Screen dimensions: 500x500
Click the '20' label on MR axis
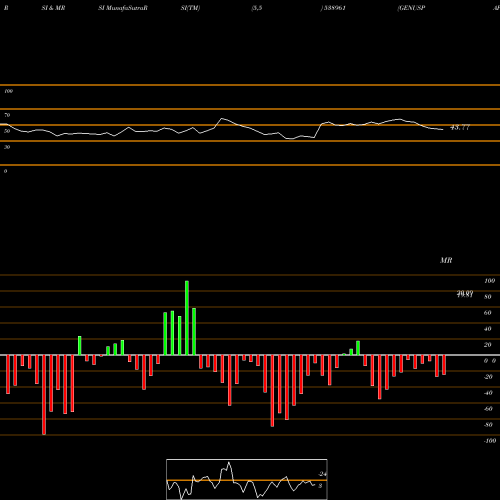click(488, 345)
